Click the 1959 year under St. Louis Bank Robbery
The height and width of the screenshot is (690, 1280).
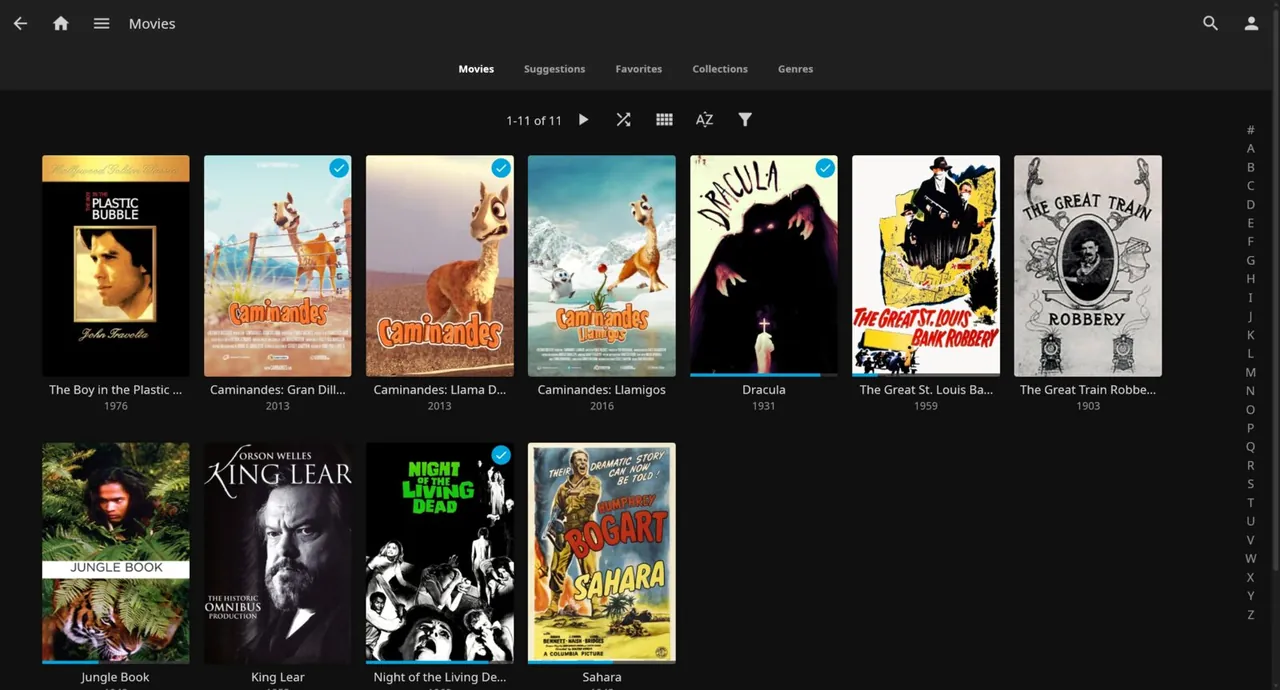pos(926,406)
